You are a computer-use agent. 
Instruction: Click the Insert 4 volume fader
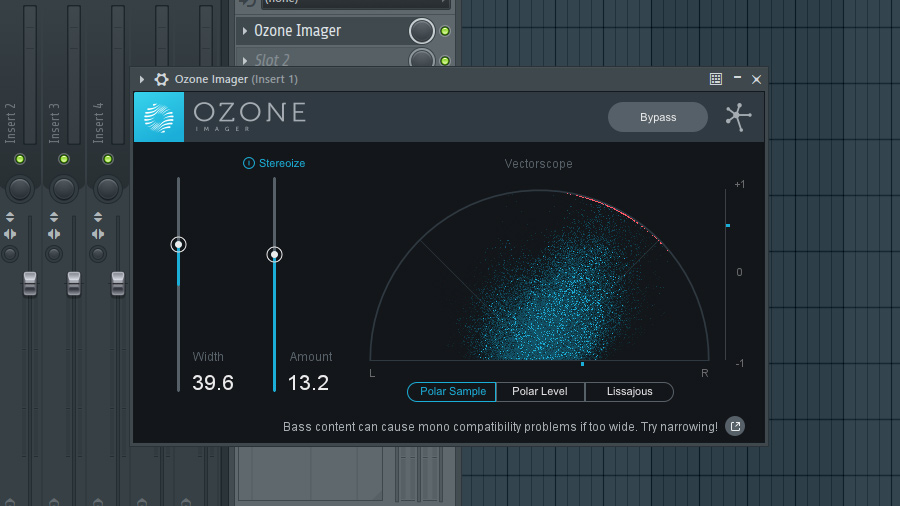pos(118,284)
